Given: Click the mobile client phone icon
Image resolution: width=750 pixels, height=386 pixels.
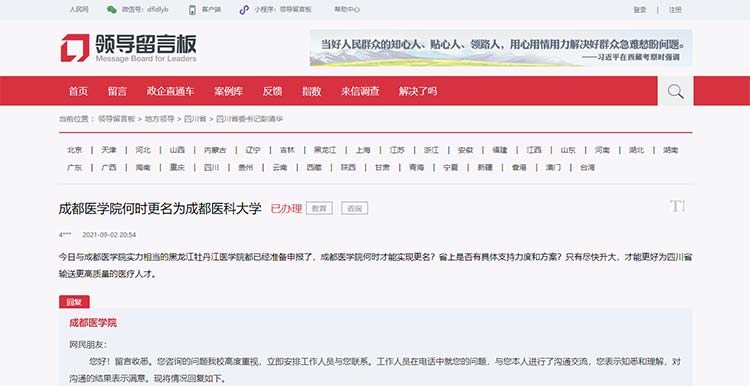Looking at the screenshot, I should [x=192, y=10].
